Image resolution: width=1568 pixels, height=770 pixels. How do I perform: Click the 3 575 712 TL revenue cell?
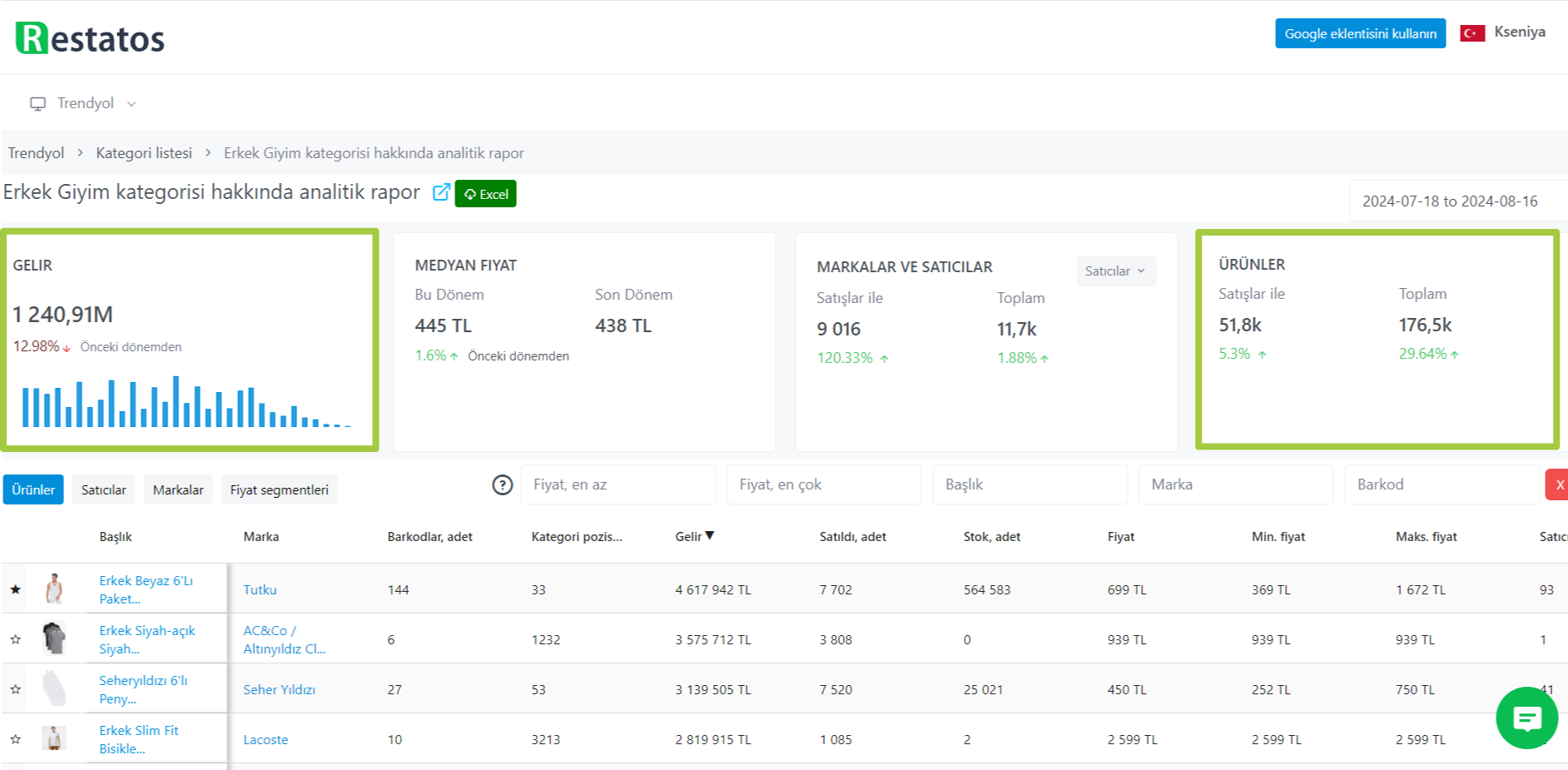tap(713, 639)
